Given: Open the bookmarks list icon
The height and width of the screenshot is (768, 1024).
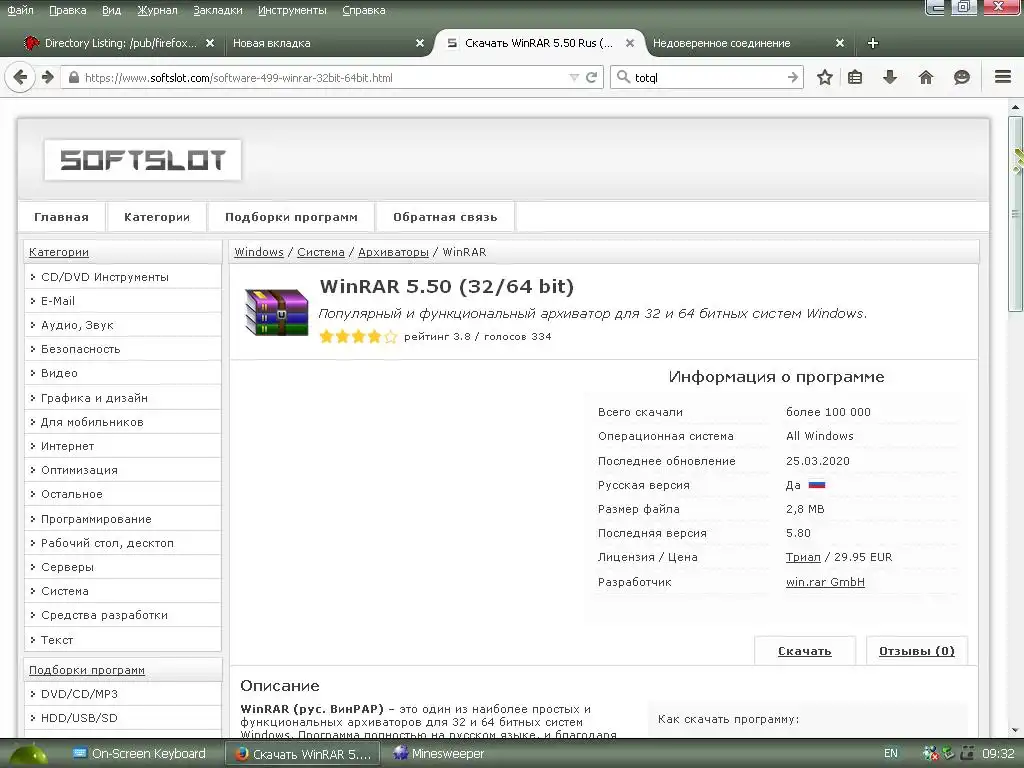Looking at the screenshot, I should (855, 77).
